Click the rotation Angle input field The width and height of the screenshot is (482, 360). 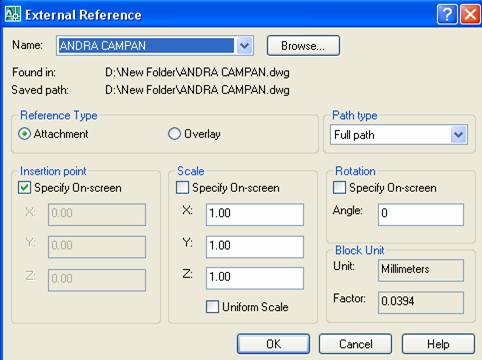pos(421,215)
